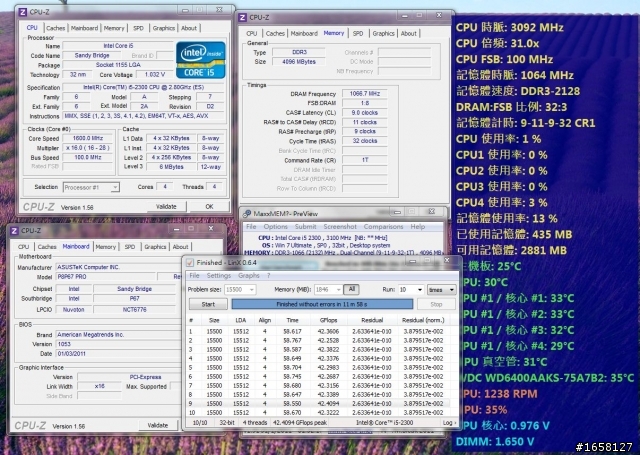This screenshot has height=455, width=640.
Task: Open the File menu in LinX
Action: click(194, 275)
